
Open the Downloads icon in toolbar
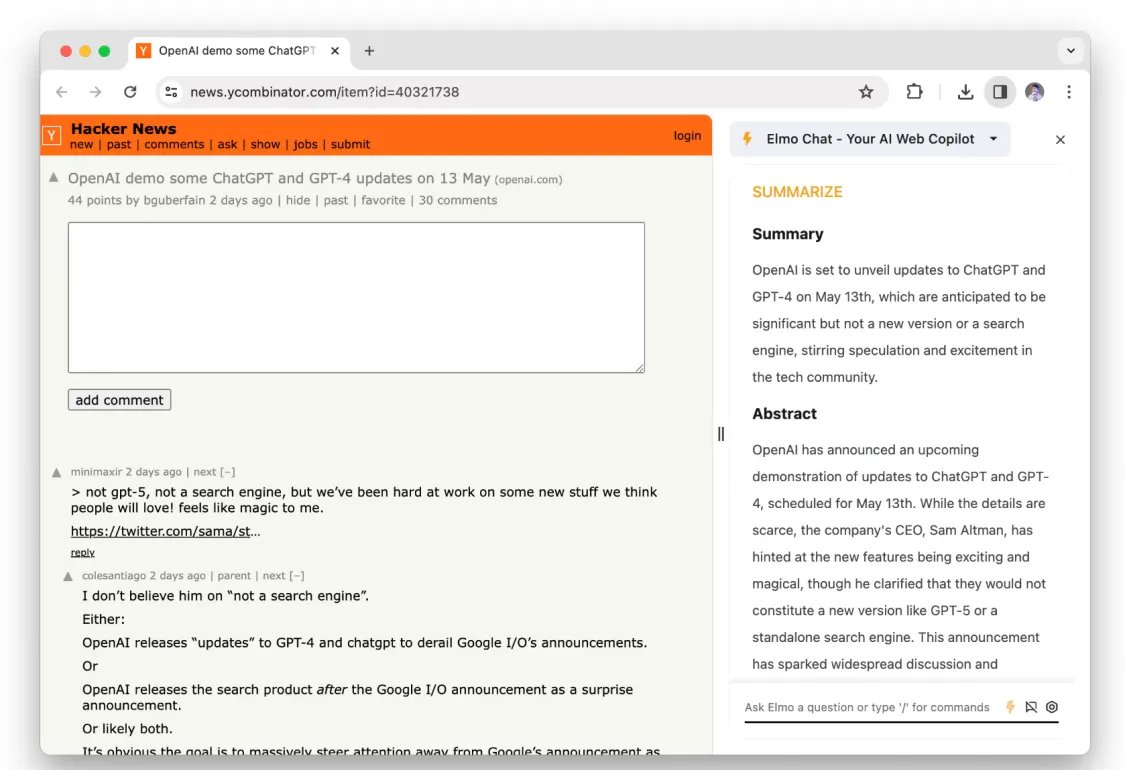(965, 92)
